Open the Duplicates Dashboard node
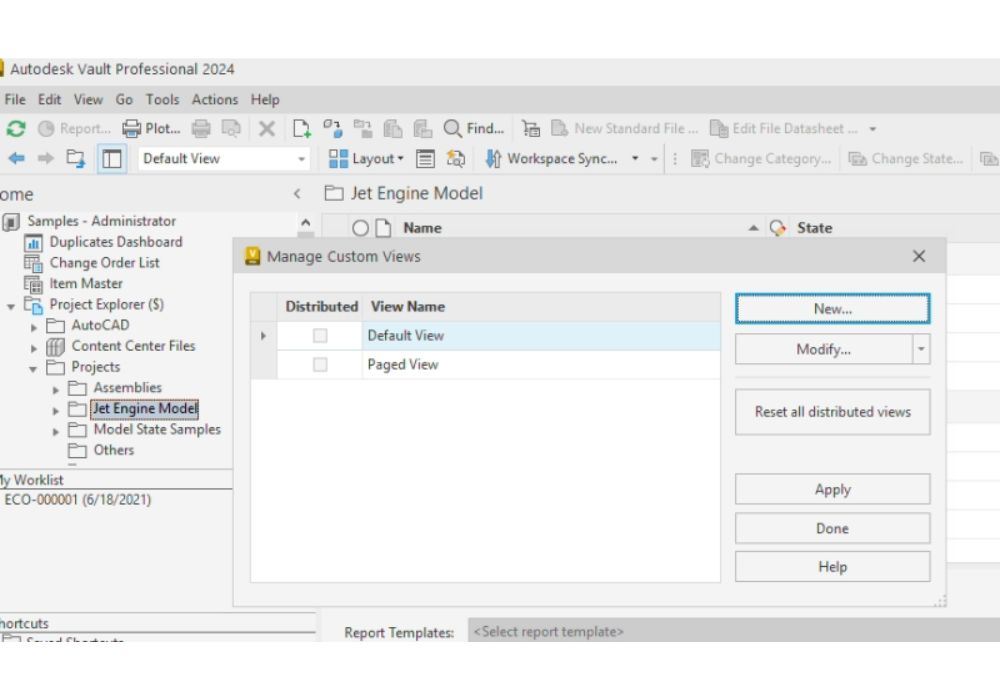 tap(115, 242)
